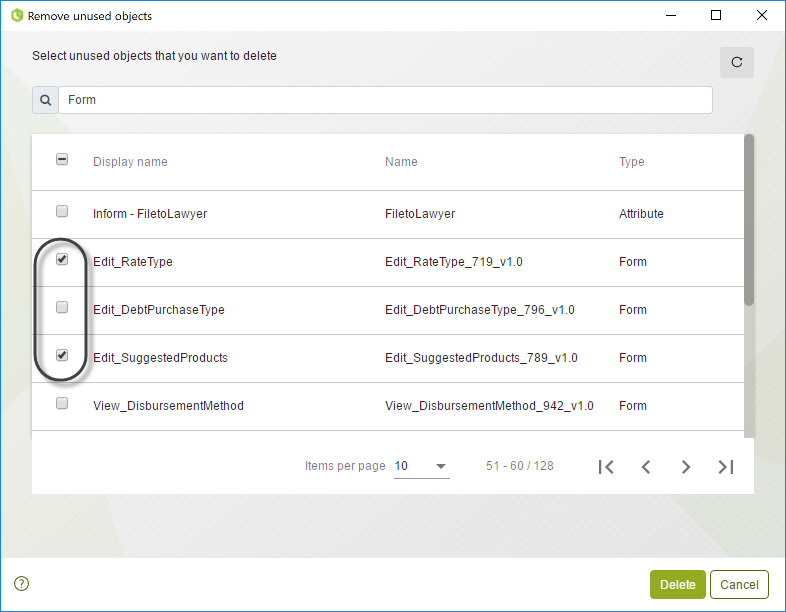The image size is (786, 612).
Task: Sort by Type column header
Action: pos(632,162)
